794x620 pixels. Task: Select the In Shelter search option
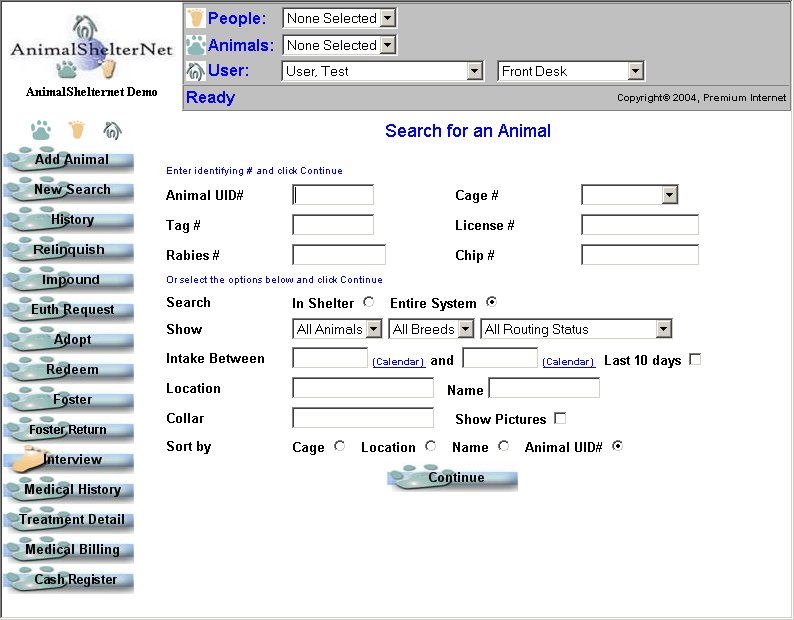pyautogui.click(x=369, y=302)
